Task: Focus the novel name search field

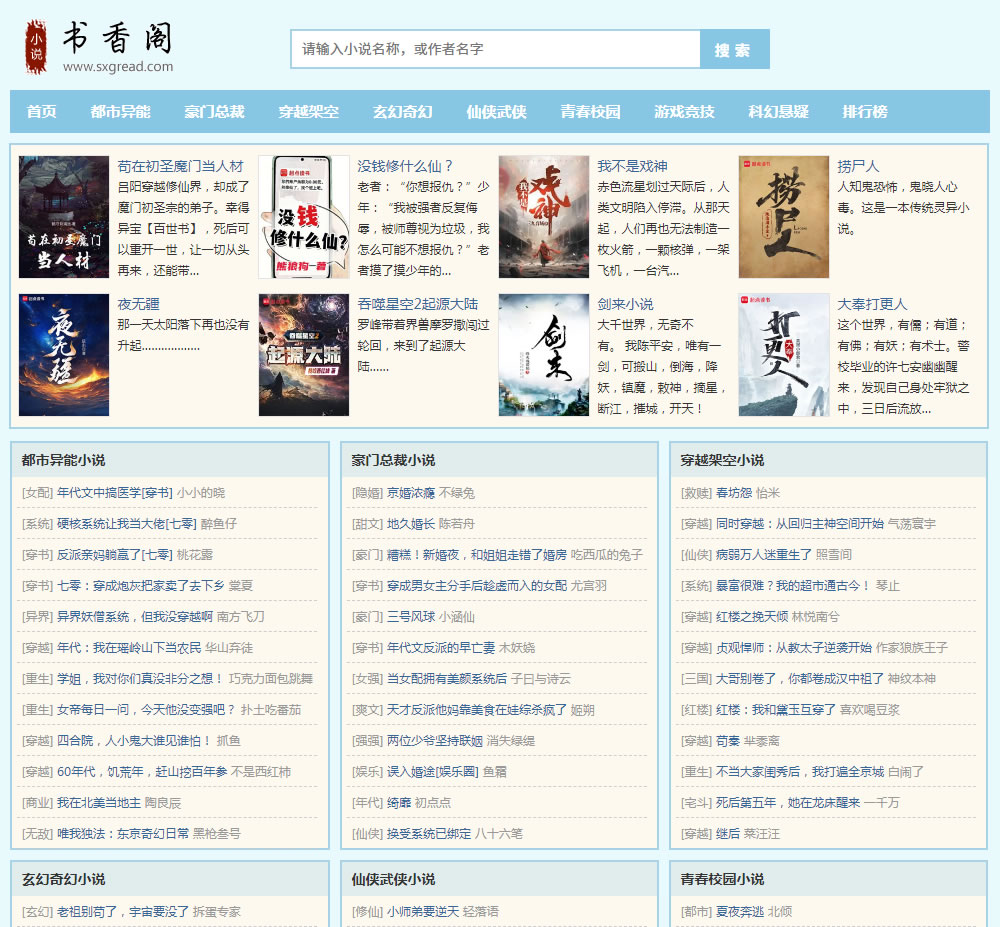Action: [x=495, y=49]
